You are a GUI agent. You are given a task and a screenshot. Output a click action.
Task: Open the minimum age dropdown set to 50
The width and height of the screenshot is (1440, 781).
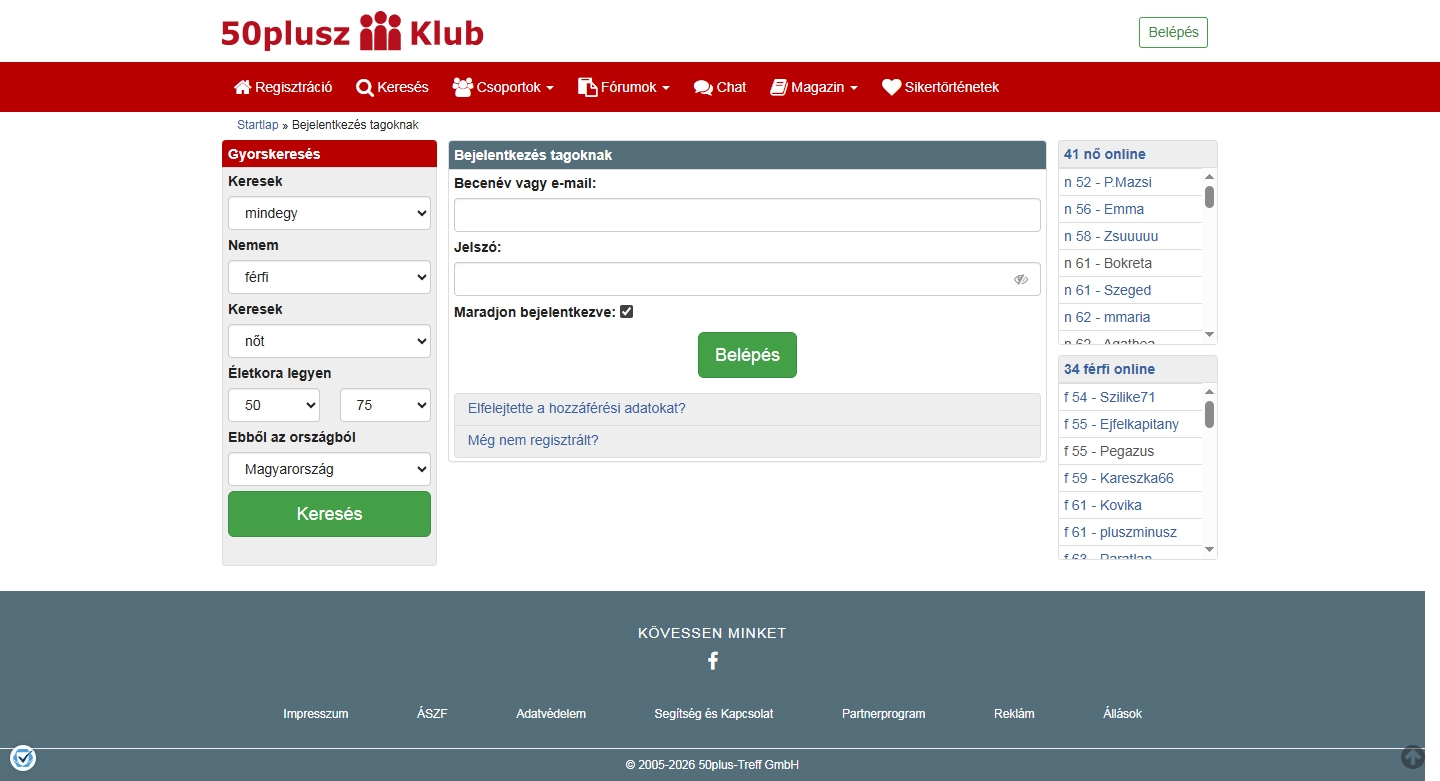pyautogui.click(x=273, y=405)
